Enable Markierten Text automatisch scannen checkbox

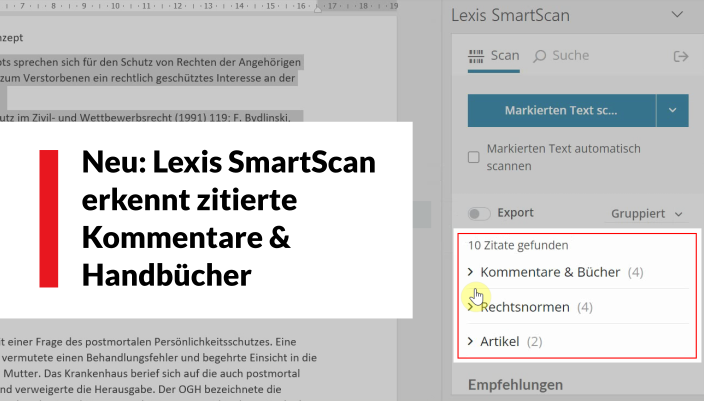[474, 157]
